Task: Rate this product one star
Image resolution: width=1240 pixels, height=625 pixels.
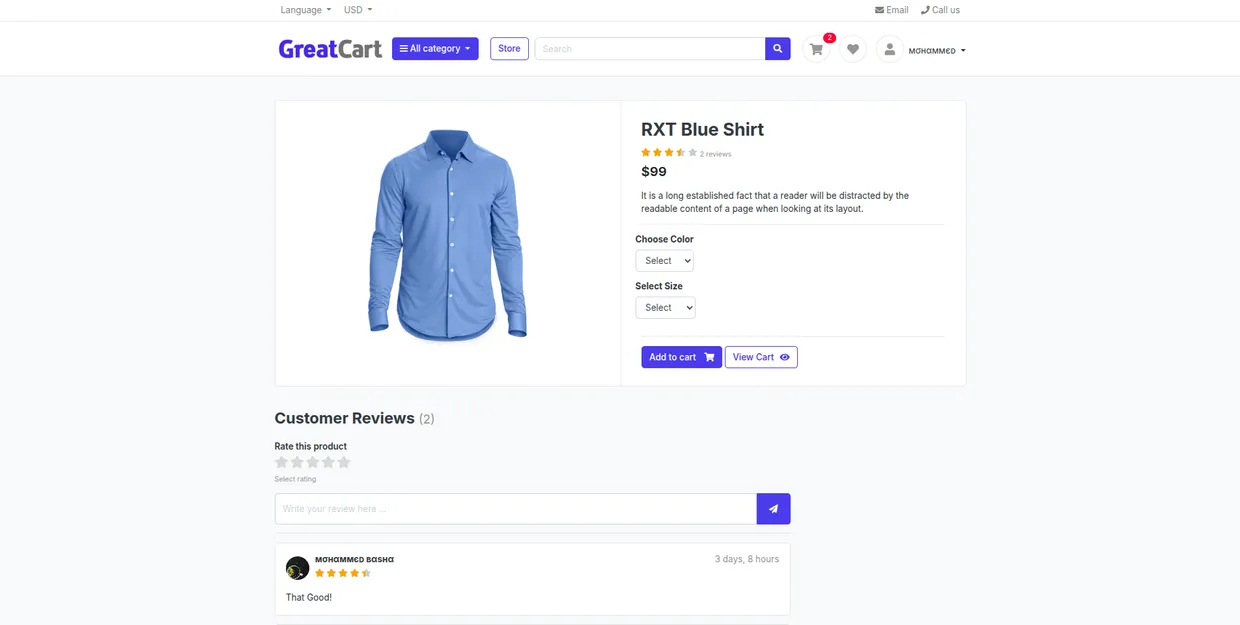Action: click(282, 462)
